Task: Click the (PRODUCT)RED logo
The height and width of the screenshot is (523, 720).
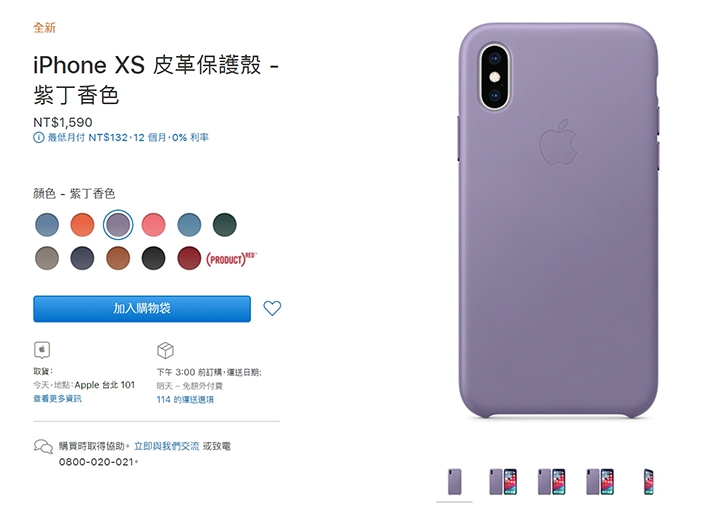Action: click(231, 259)
